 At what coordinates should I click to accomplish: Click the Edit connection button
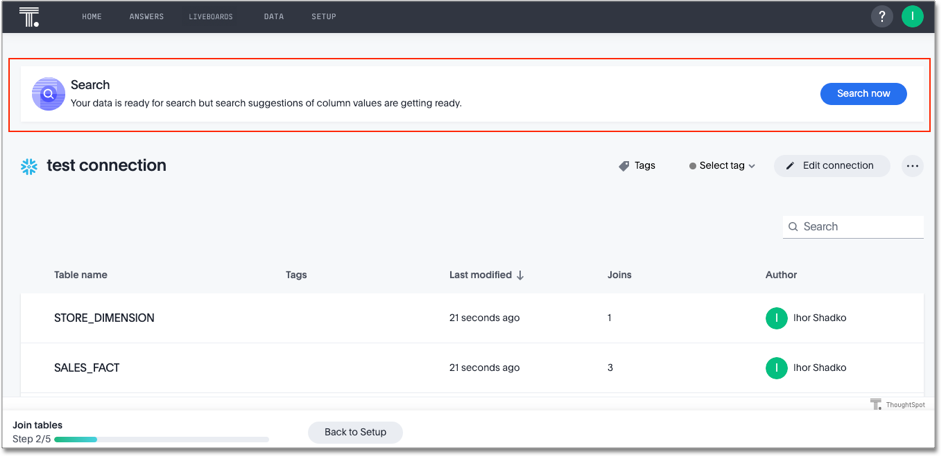[x=831, y=166]
